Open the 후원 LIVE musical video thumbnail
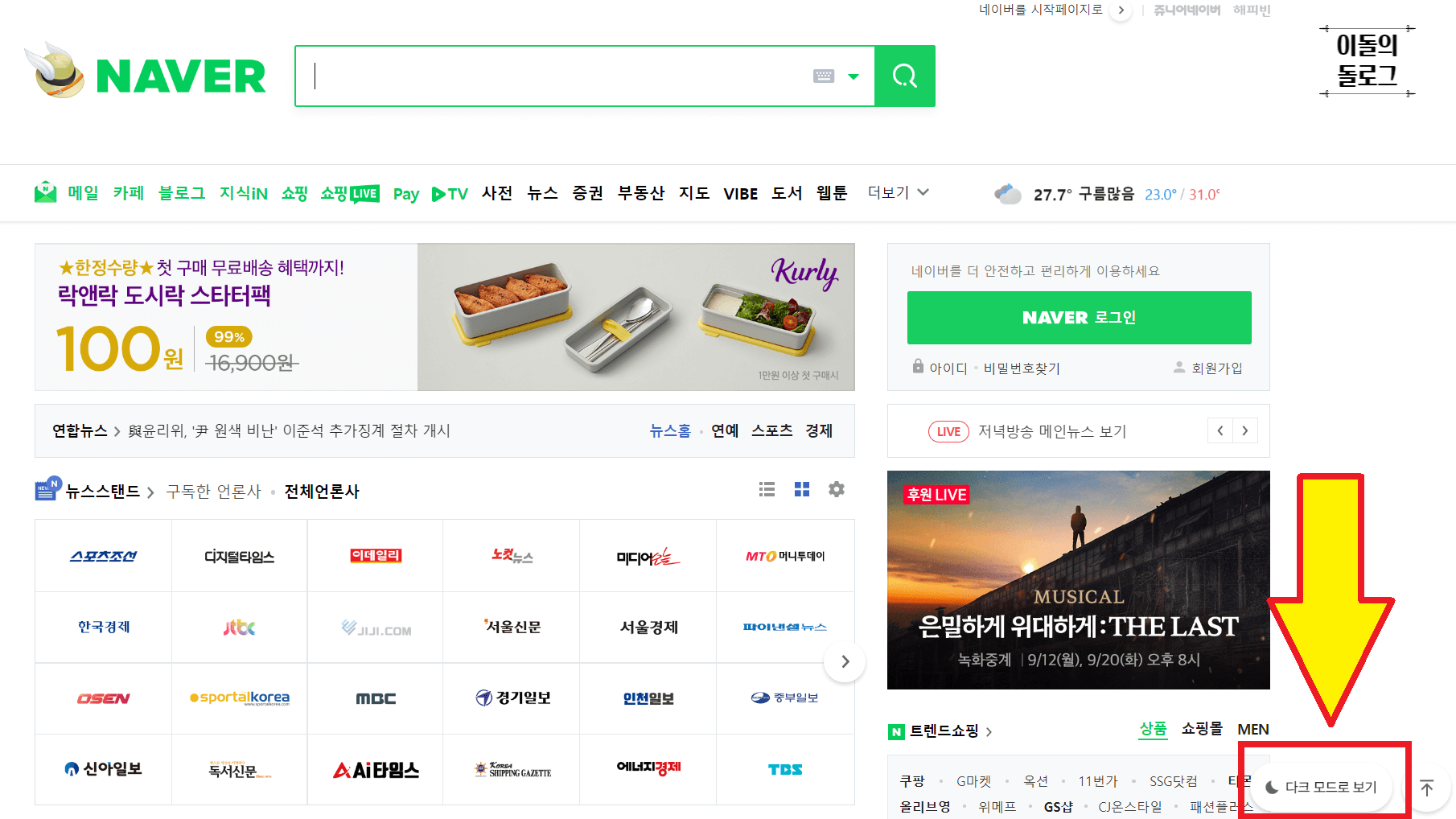The image size is (1456, 819). [x=1079, y=580]
